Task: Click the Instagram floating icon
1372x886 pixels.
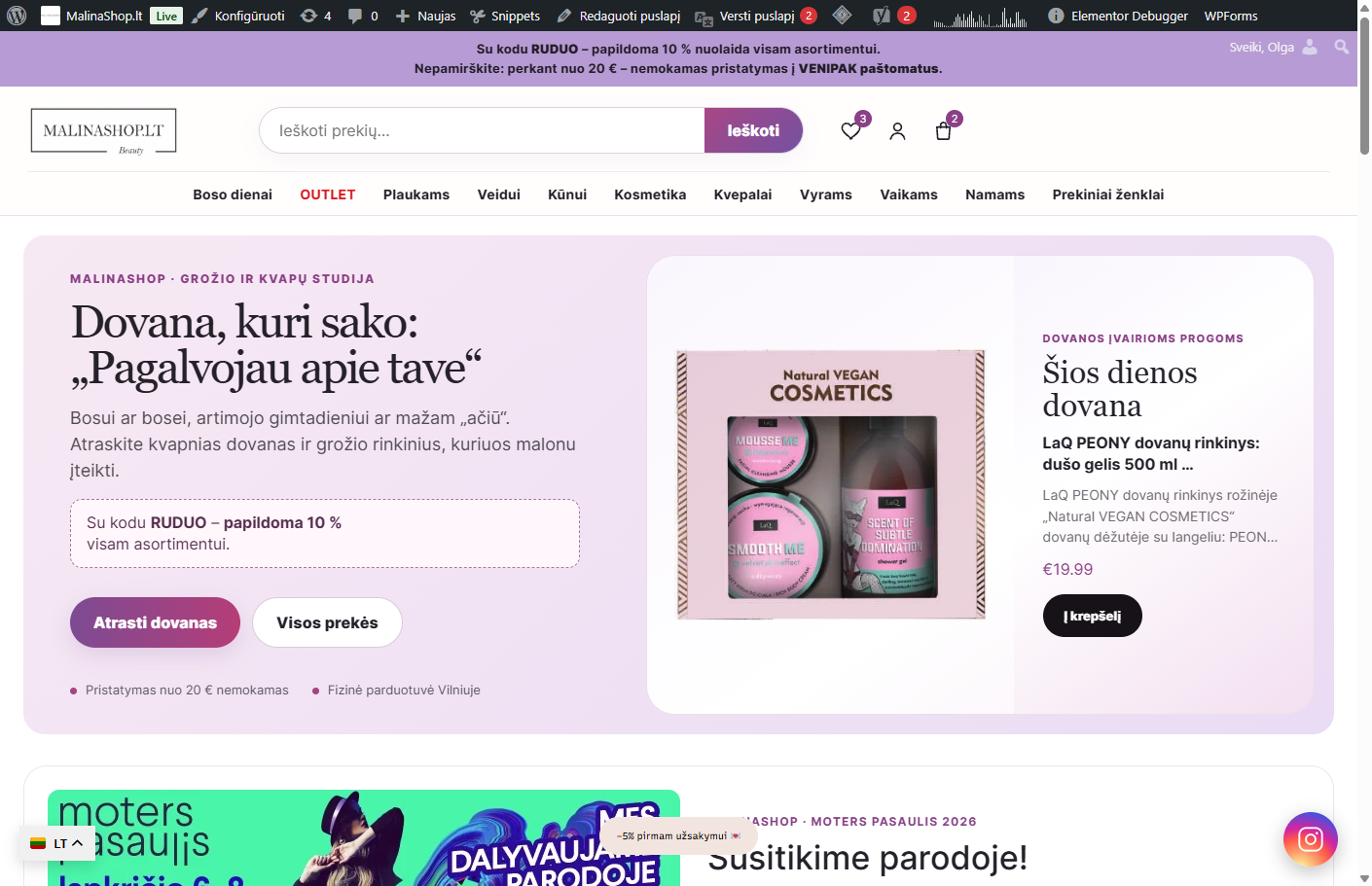Action: point(1311,838)
